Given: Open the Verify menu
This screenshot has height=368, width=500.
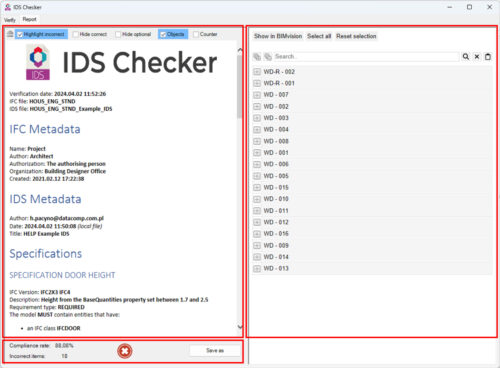Looking at the screenshot, I should pos(10,20).
